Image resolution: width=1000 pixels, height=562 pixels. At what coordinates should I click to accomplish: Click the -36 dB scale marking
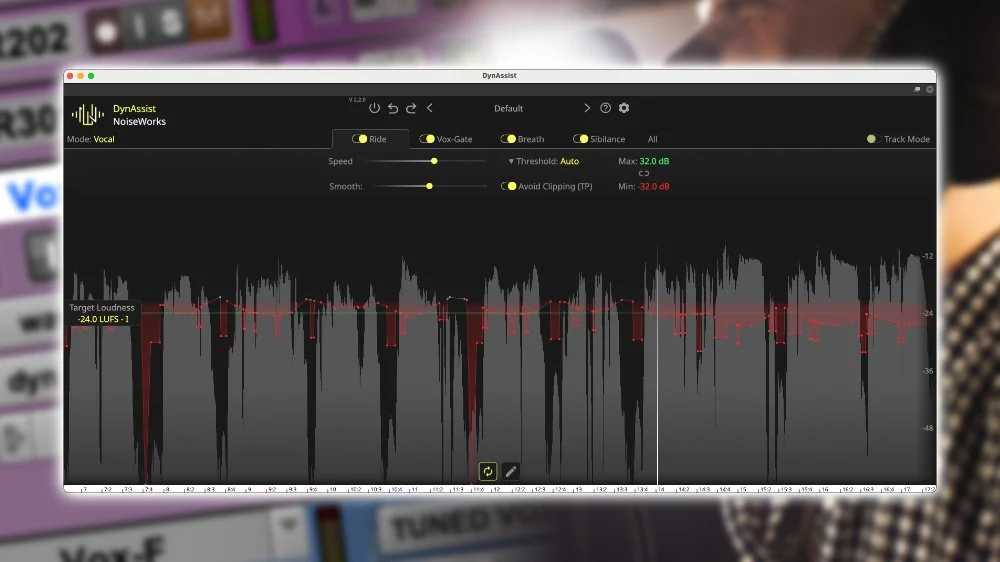click(x=928, y=371)
